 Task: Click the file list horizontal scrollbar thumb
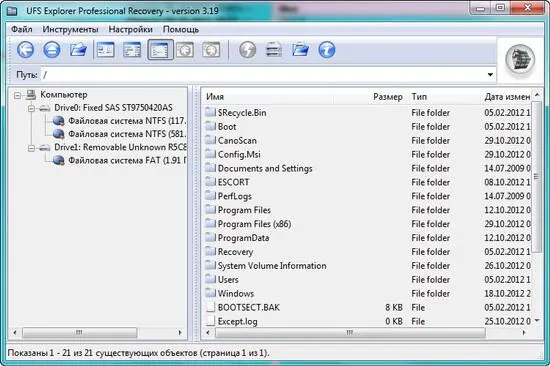[350, 332]
